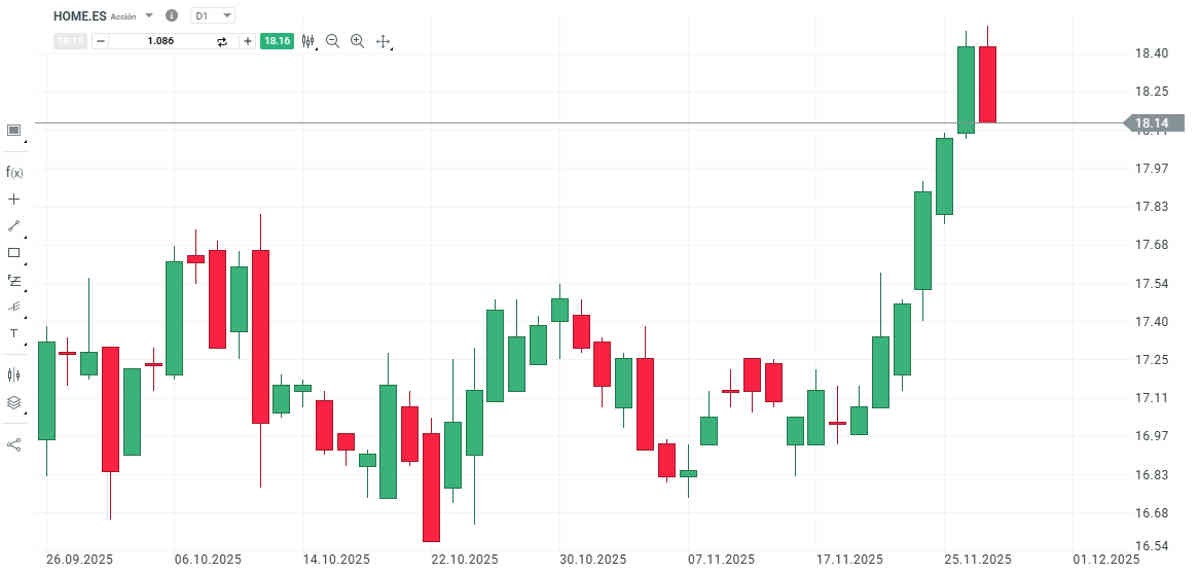Open the layers icon in sidebar
Image resolution: width=1199 pixels, height=574 pixels.
pyautogui.click(x=14, y=402)
